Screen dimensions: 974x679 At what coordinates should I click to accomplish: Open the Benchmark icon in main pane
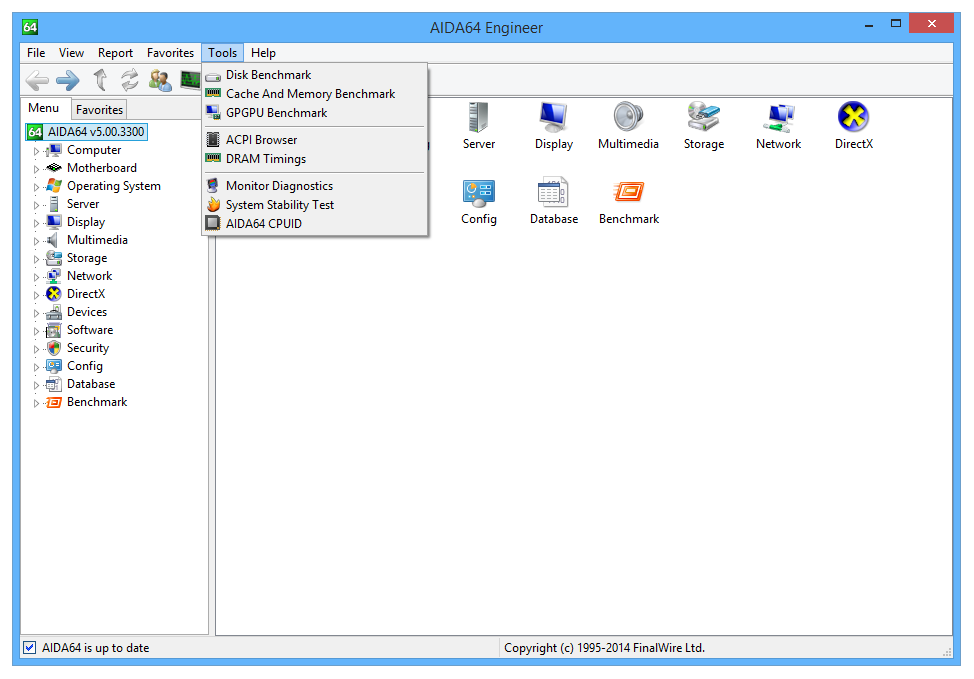point(629,193)
